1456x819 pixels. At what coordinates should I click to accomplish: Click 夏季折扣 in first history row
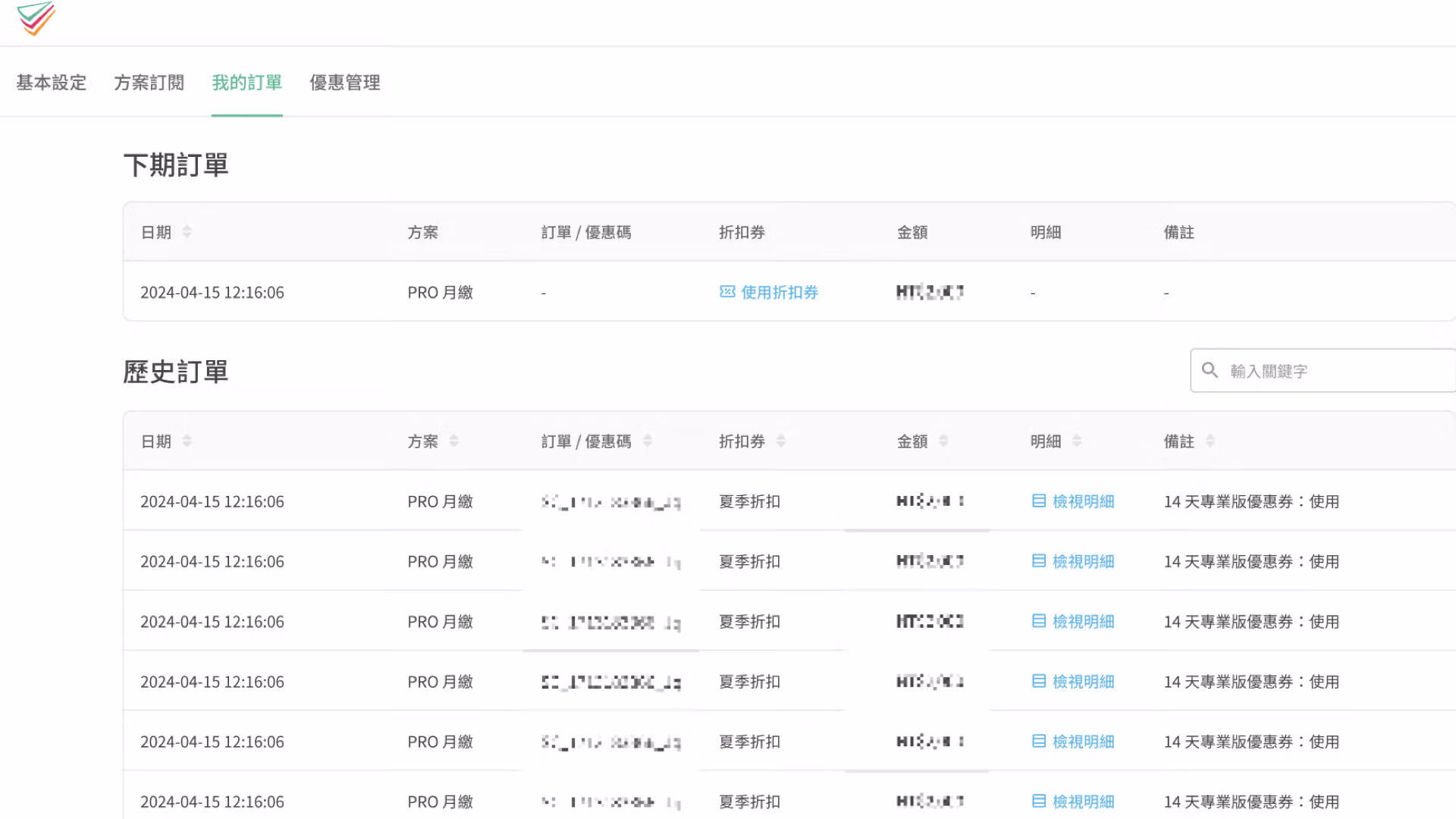pos(750,501)
